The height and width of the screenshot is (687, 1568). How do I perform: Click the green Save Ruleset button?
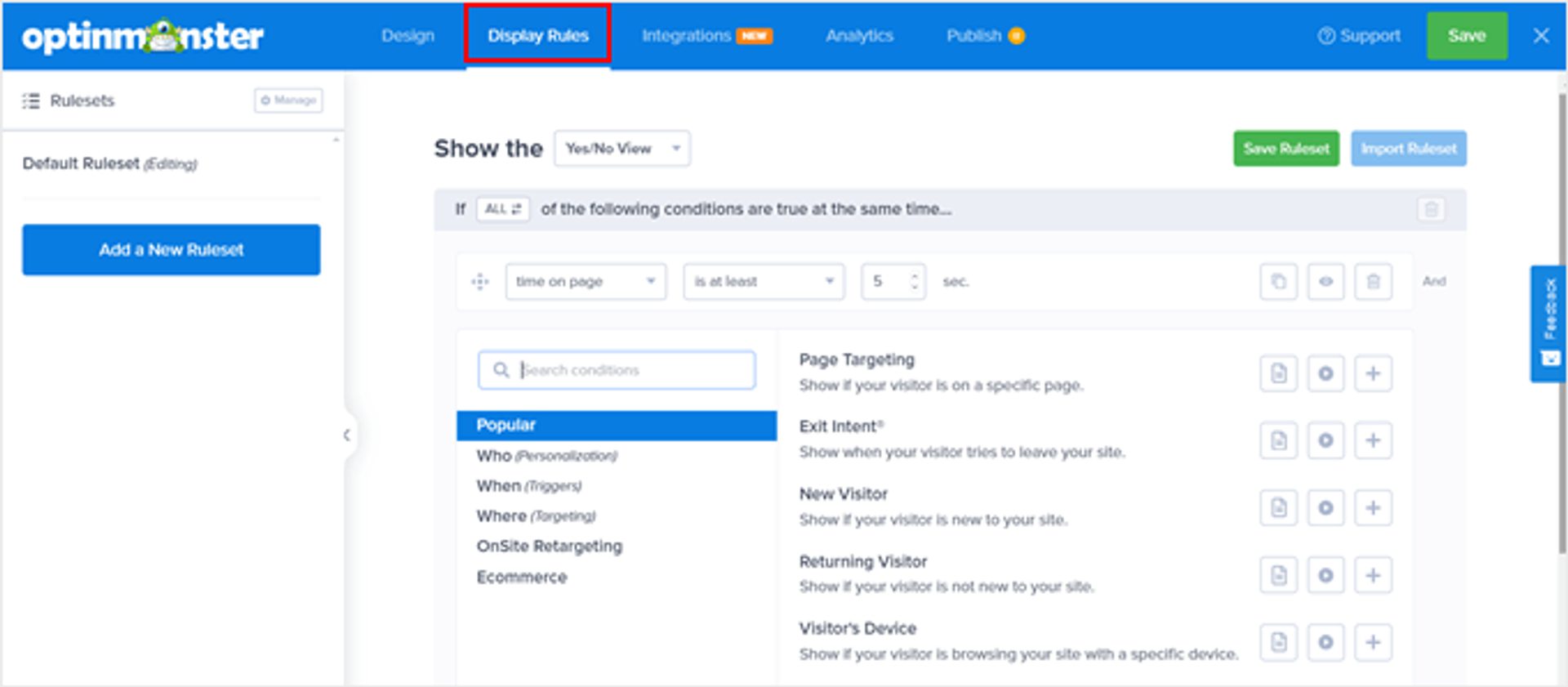tap(1285, 149)
